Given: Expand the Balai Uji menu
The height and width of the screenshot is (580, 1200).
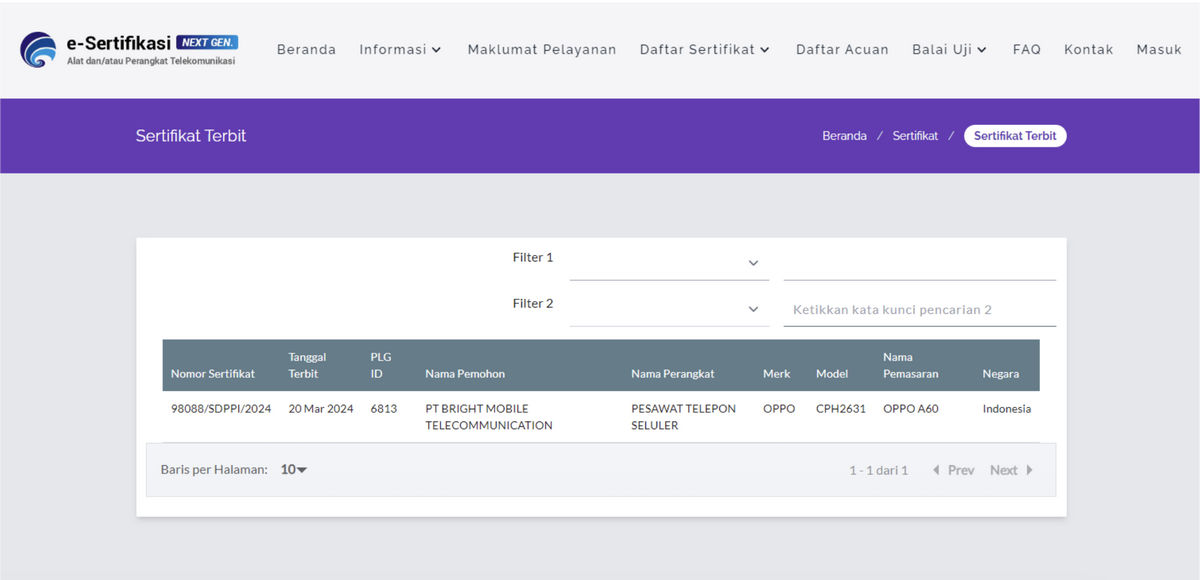Looking at the screenshot, I should click(949, 49).
